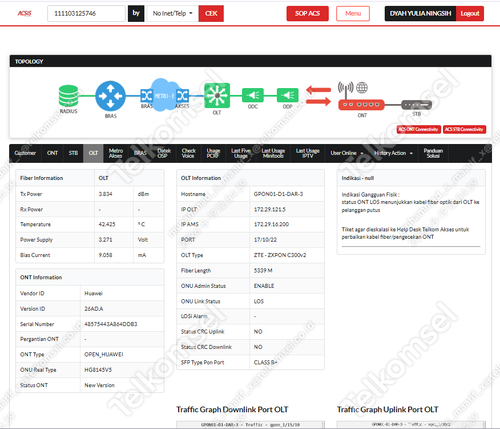Image resolution: width=500 pixels, height=429 pixels.
Task: Click the Vendor ID value Huawei
Action: [x=94, y=293]
